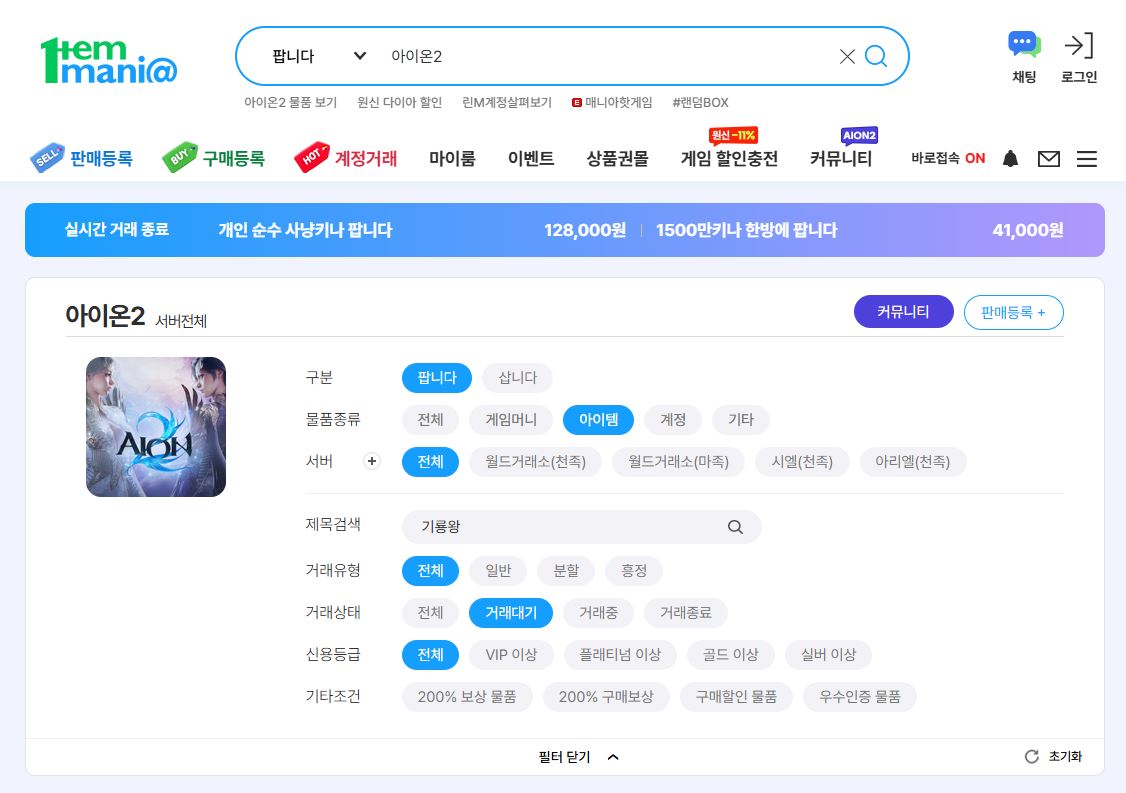Toggle 우수인증 물품 condition
1126x793 pixels.
[x=860, y=697]
